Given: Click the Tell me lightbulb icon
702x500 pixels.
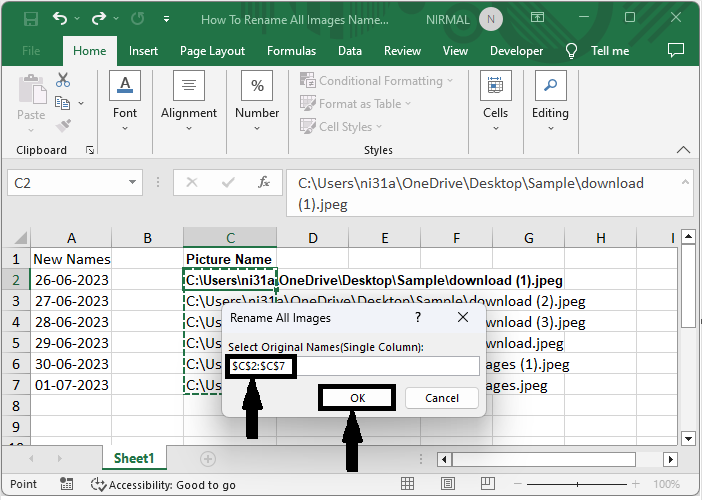Looking at the screenshot, I should [572, 51].
